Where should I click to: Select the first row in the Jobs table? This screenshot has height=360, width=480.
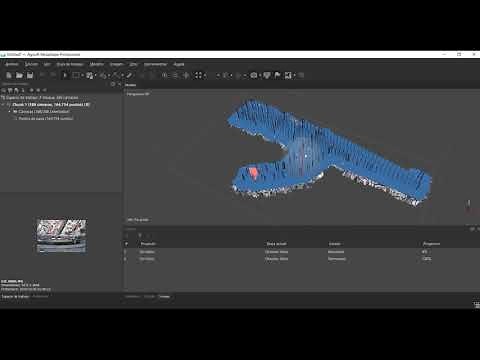[x=302, y=252]
